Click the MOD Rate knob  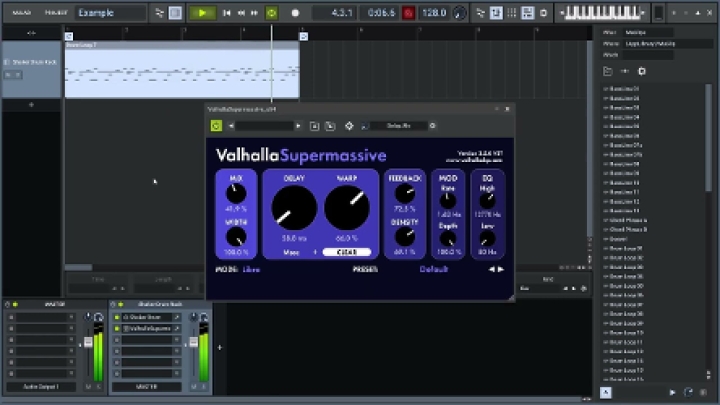point(448,201)
